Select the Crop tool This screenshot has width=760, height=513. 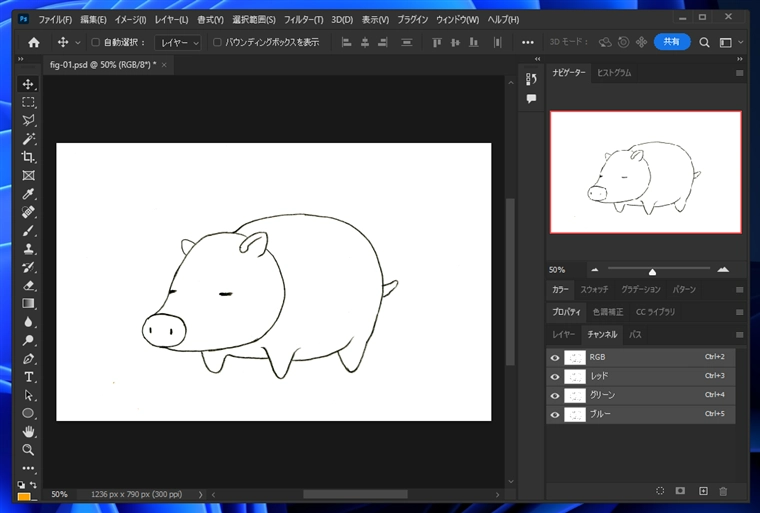coord(28,157)
